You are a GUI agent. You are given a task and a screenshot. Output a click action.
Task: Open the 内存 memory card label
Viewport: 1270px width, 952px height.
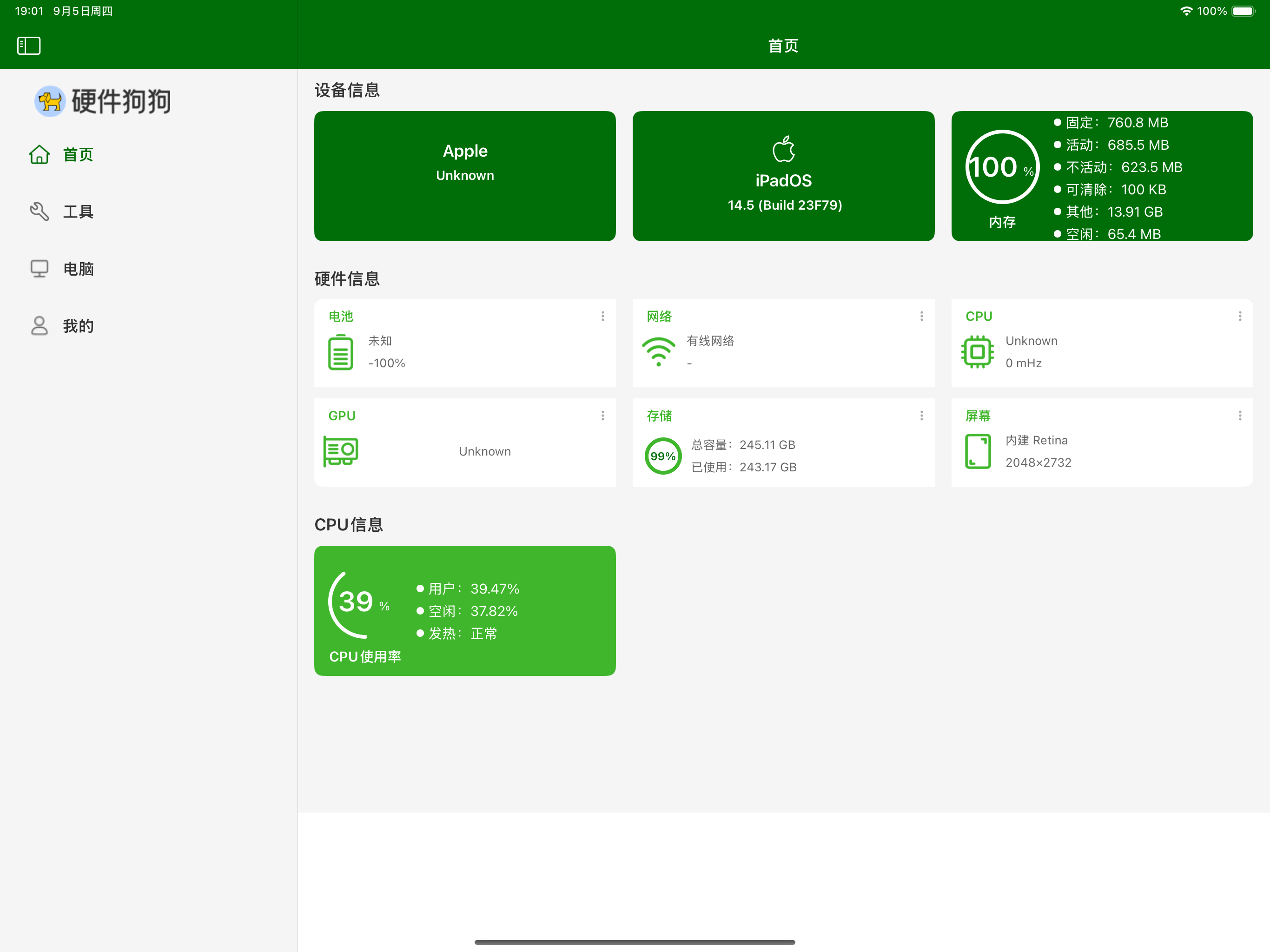pyautogui.click(x=1002, y=222)
